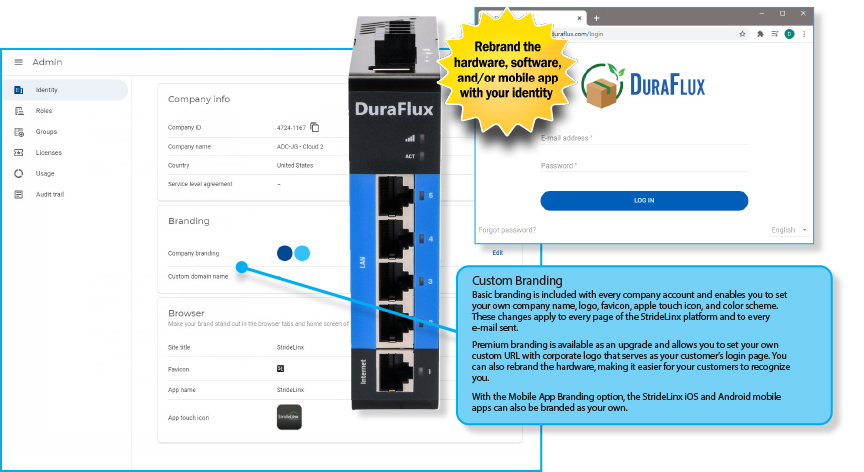
Task: Click the light blue company branding swatch
Action: (x=302, y=253)
